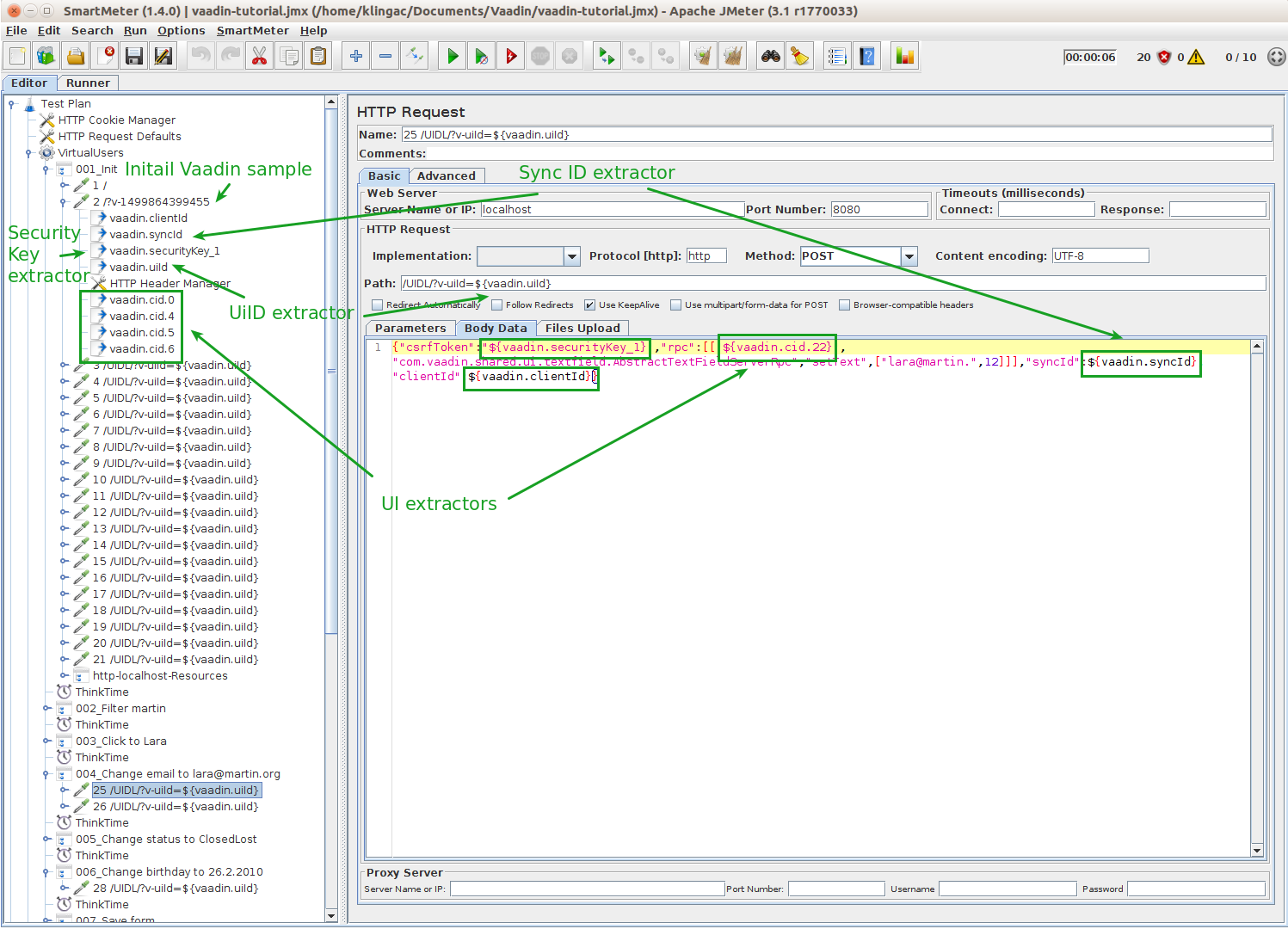Screen dimensions: 1288x929
Task: Click the Copy icon in toolbar
Action: coord(289,57)
